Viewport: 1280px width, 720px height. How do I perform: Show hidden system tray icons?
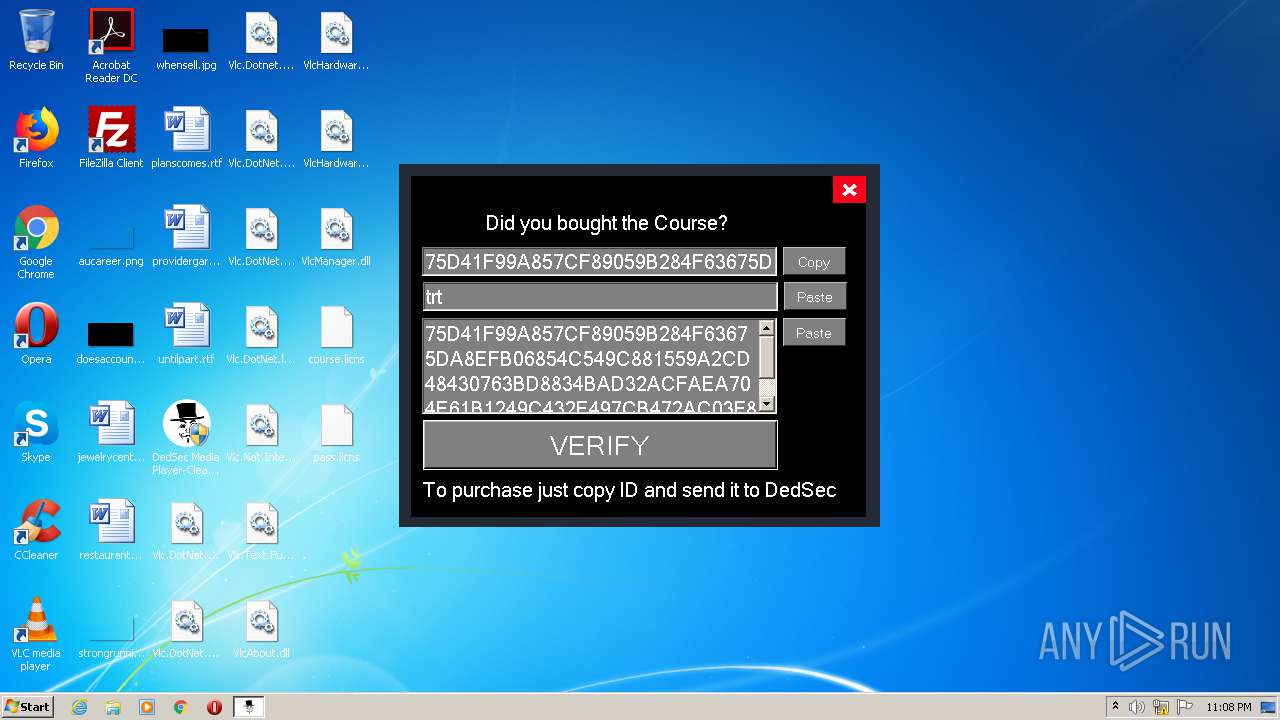[1115, 707]
